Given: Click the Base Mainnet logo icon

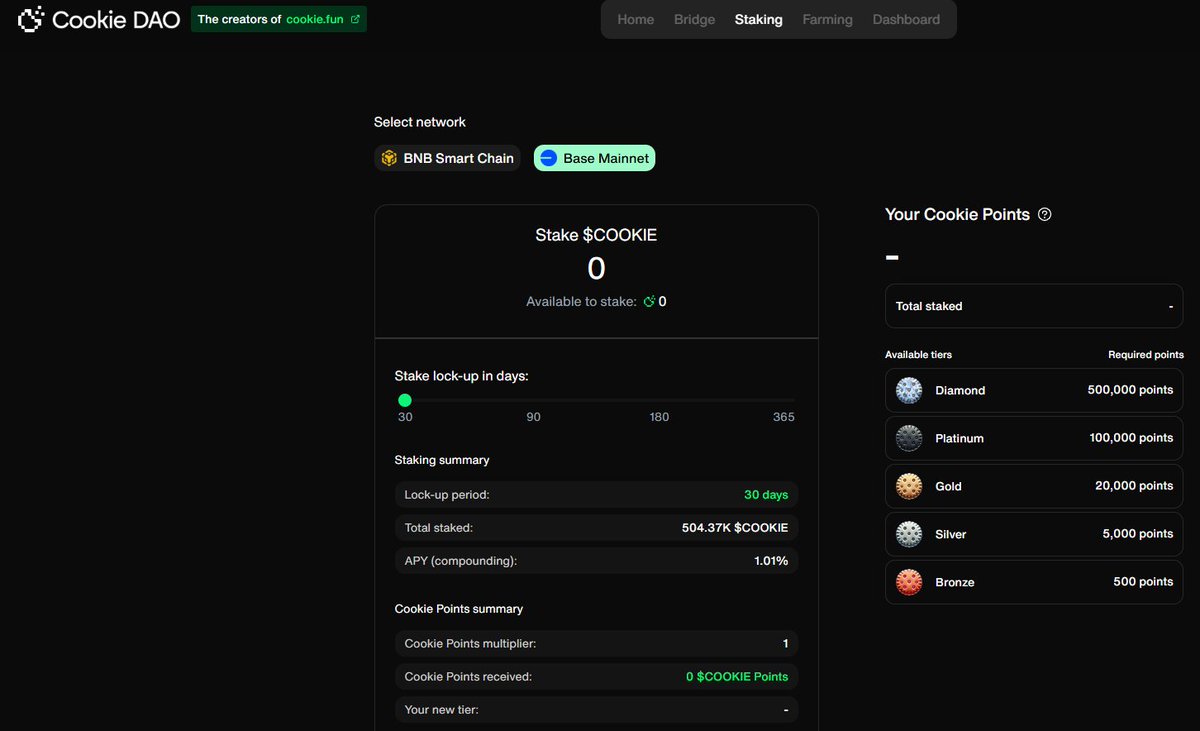Looking at the screenshot, I should click(x=548, y=158).
